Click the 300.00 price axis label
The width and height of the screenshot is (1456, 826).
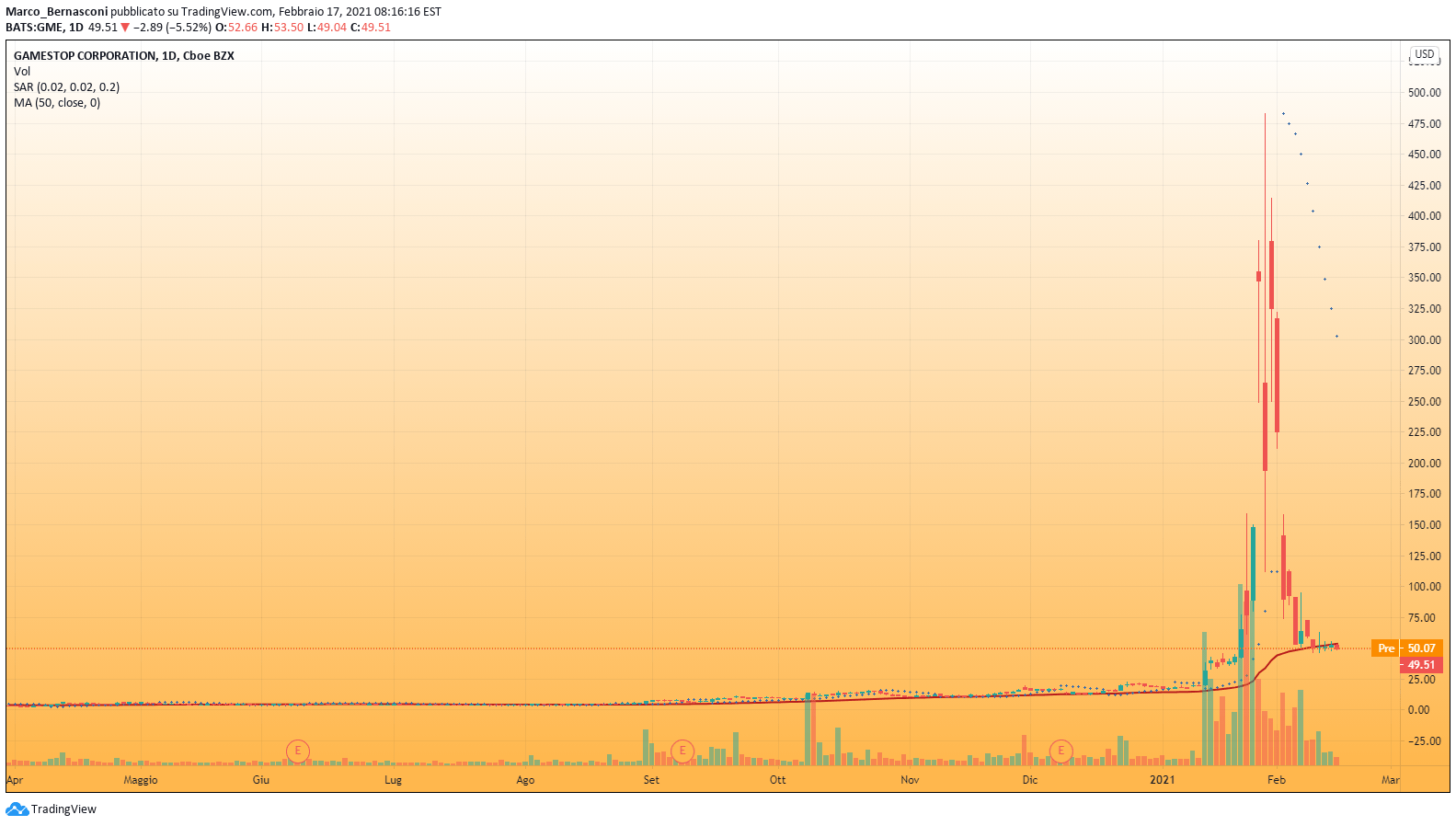1425,340
